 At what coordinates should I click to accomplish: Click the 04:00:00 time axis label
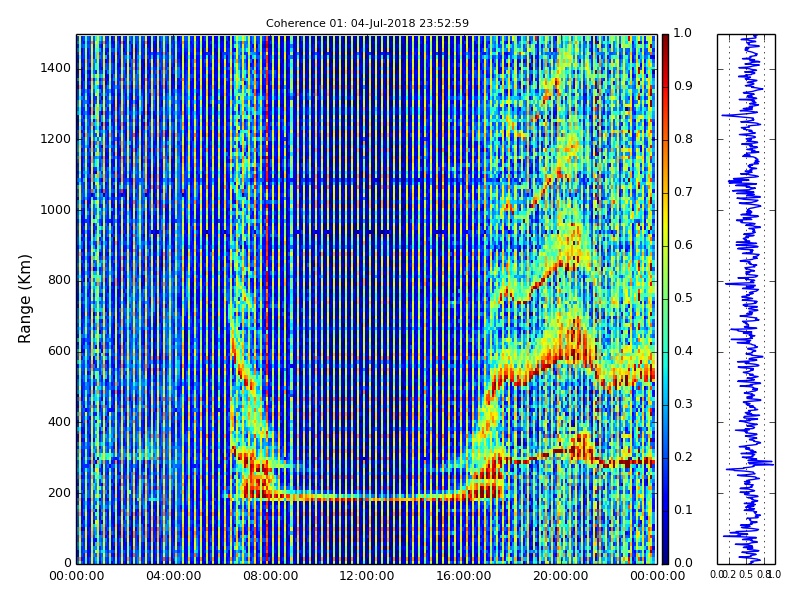click(173, 576)
